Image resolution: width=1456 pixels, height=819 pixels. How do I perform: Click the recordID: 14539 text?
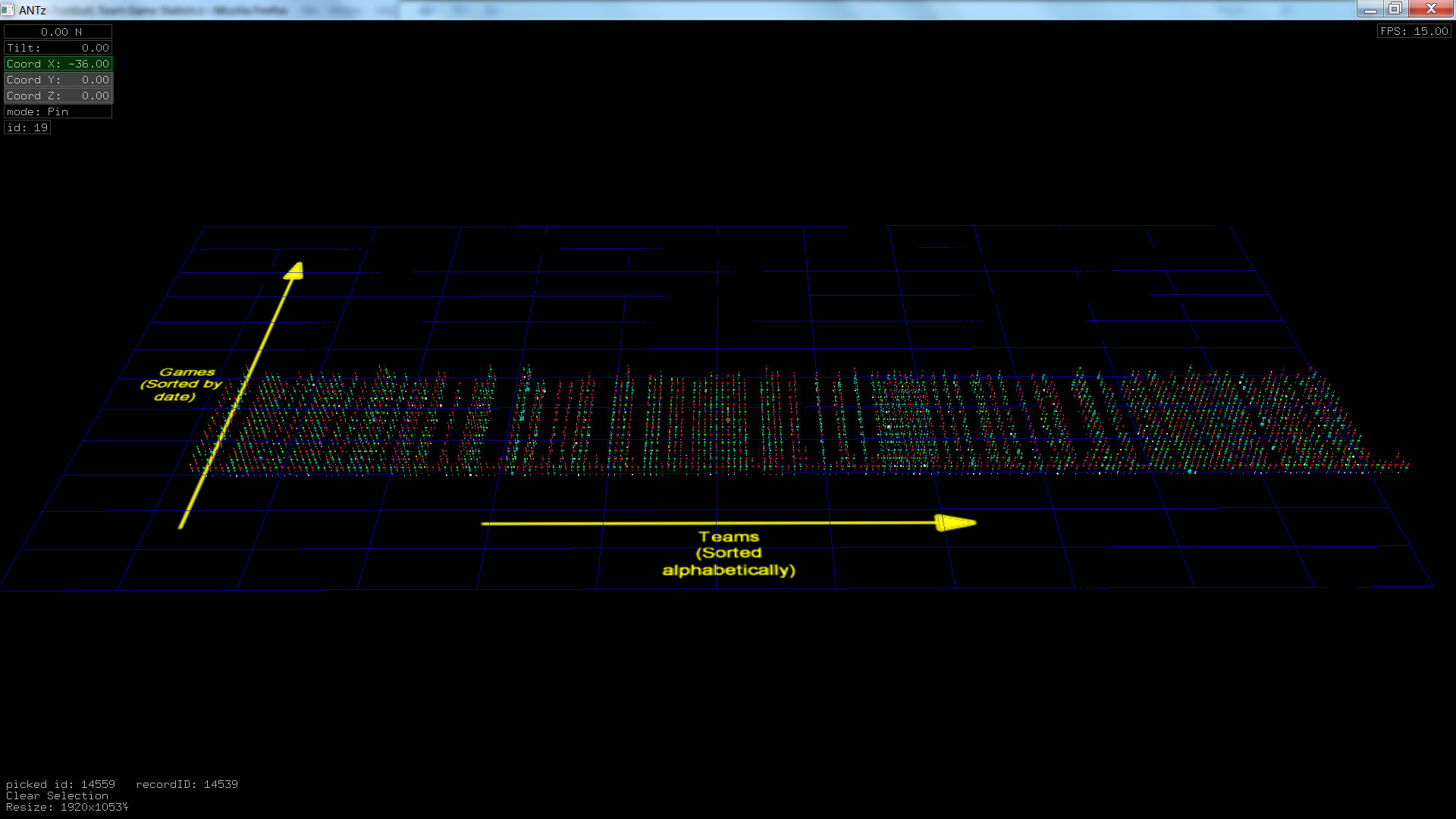(x=187, y=784)
